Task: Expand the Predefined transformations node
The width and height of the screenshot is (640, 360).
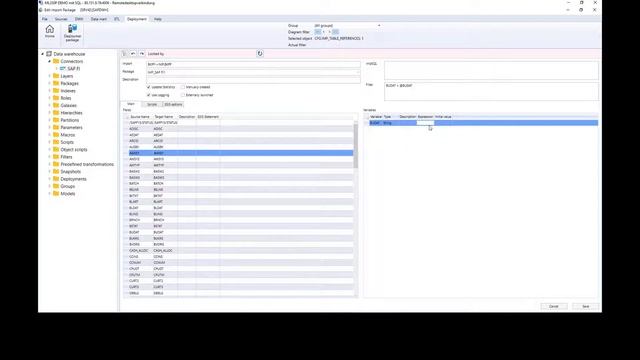Action: point(50,164)
